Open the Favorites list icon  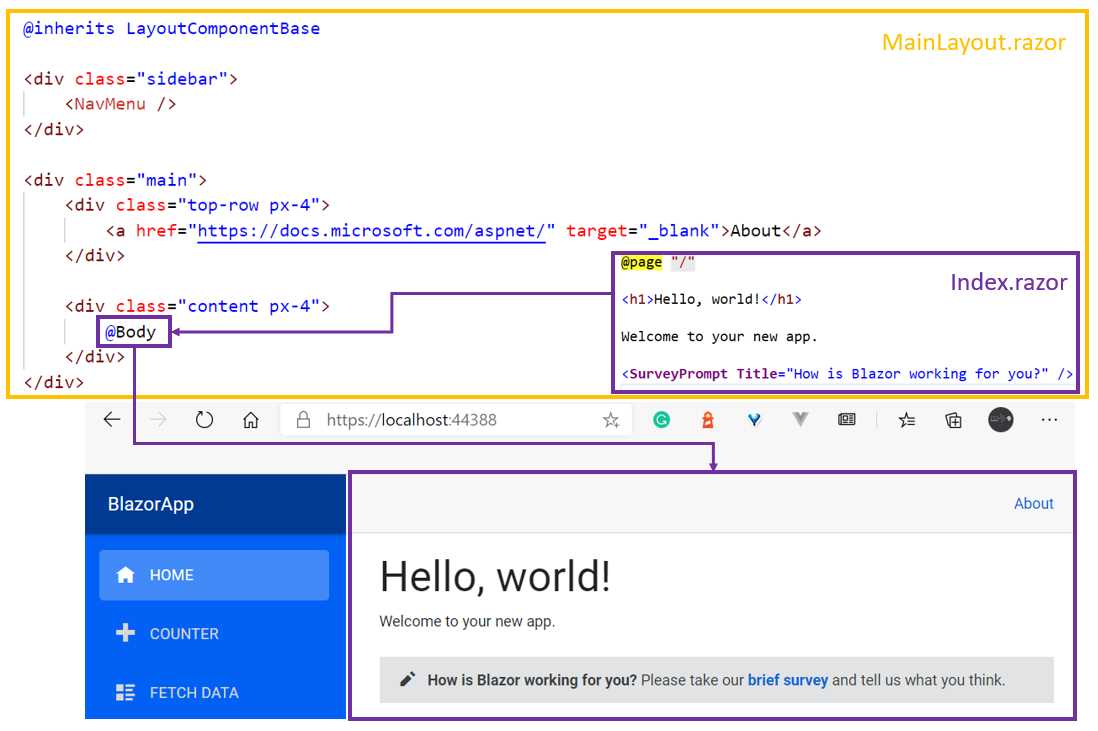click(x=907, y=420)
